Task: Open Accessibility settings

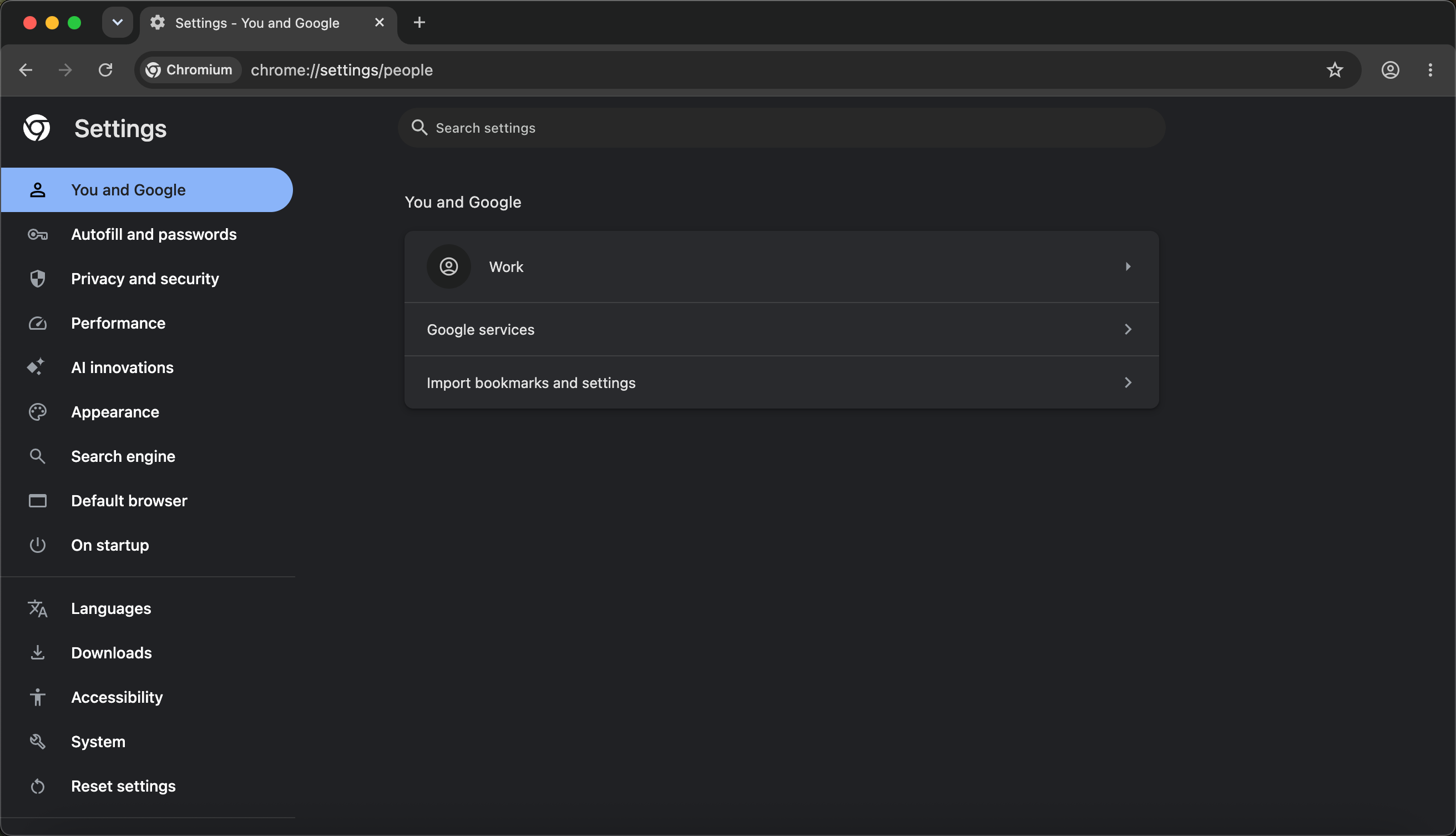Action: tap(147, 697)
